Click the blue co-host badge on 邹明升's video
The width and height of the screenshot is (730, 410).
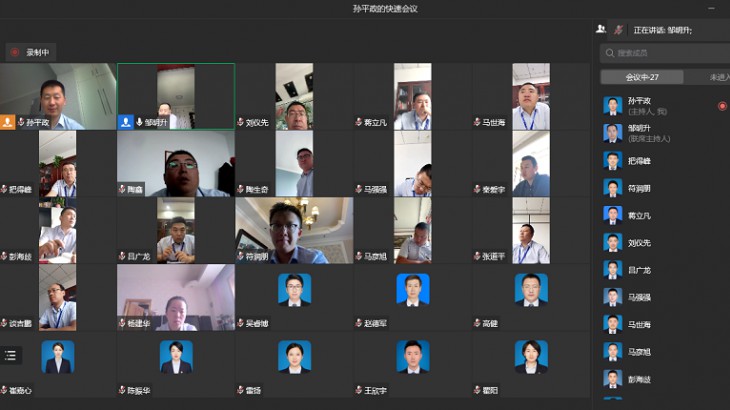(126, 122)
